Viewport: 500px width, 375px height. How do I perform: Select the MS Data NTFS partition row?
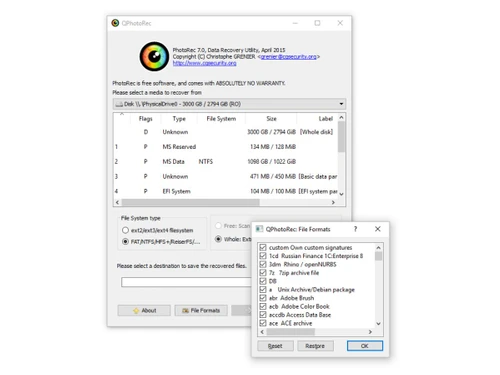pyautogui.click(x=225, y=162)
